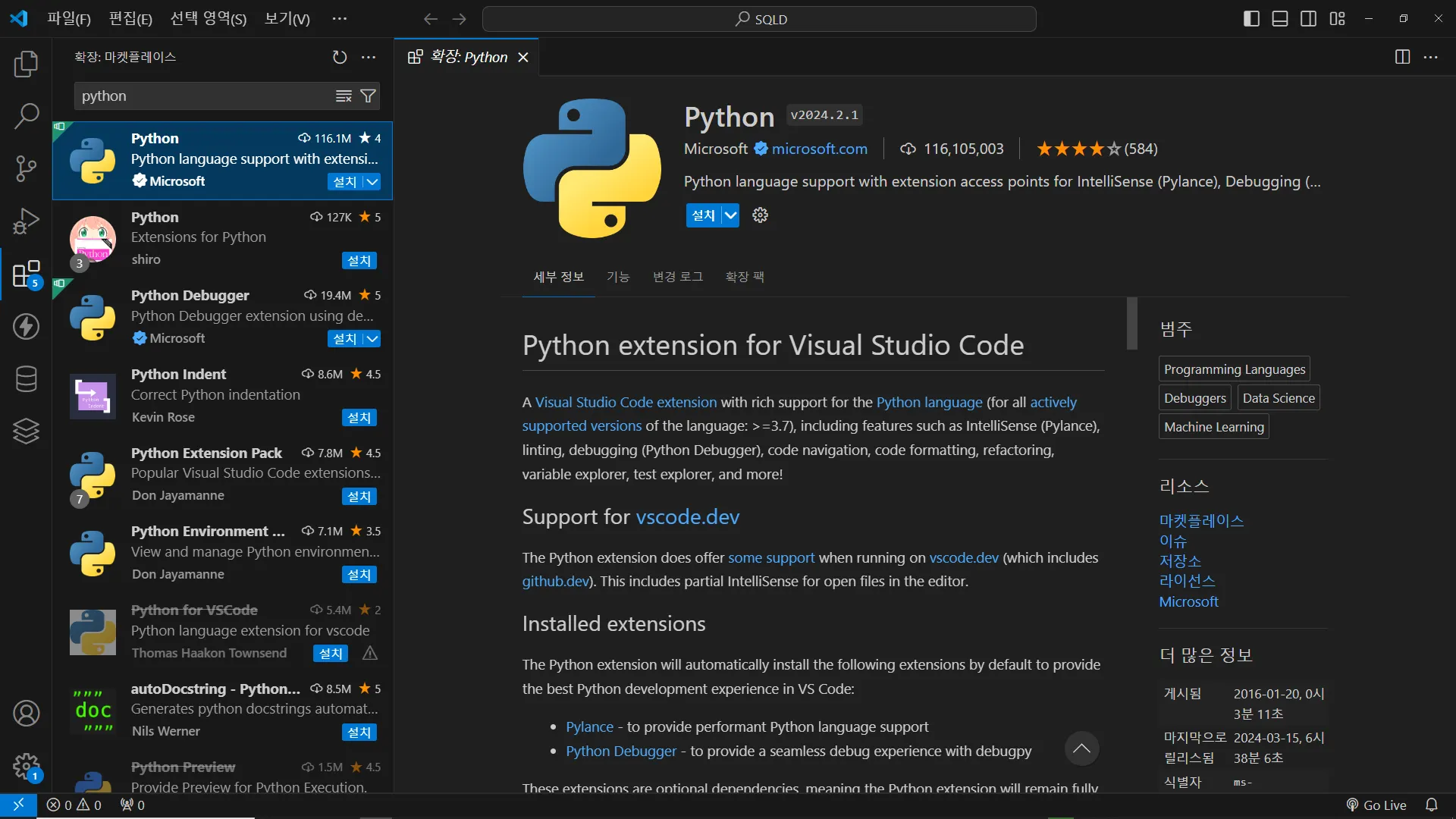The image size is (1456, 819).
Task: Install the Python Indent extension
Action: (x=359, y=418)
